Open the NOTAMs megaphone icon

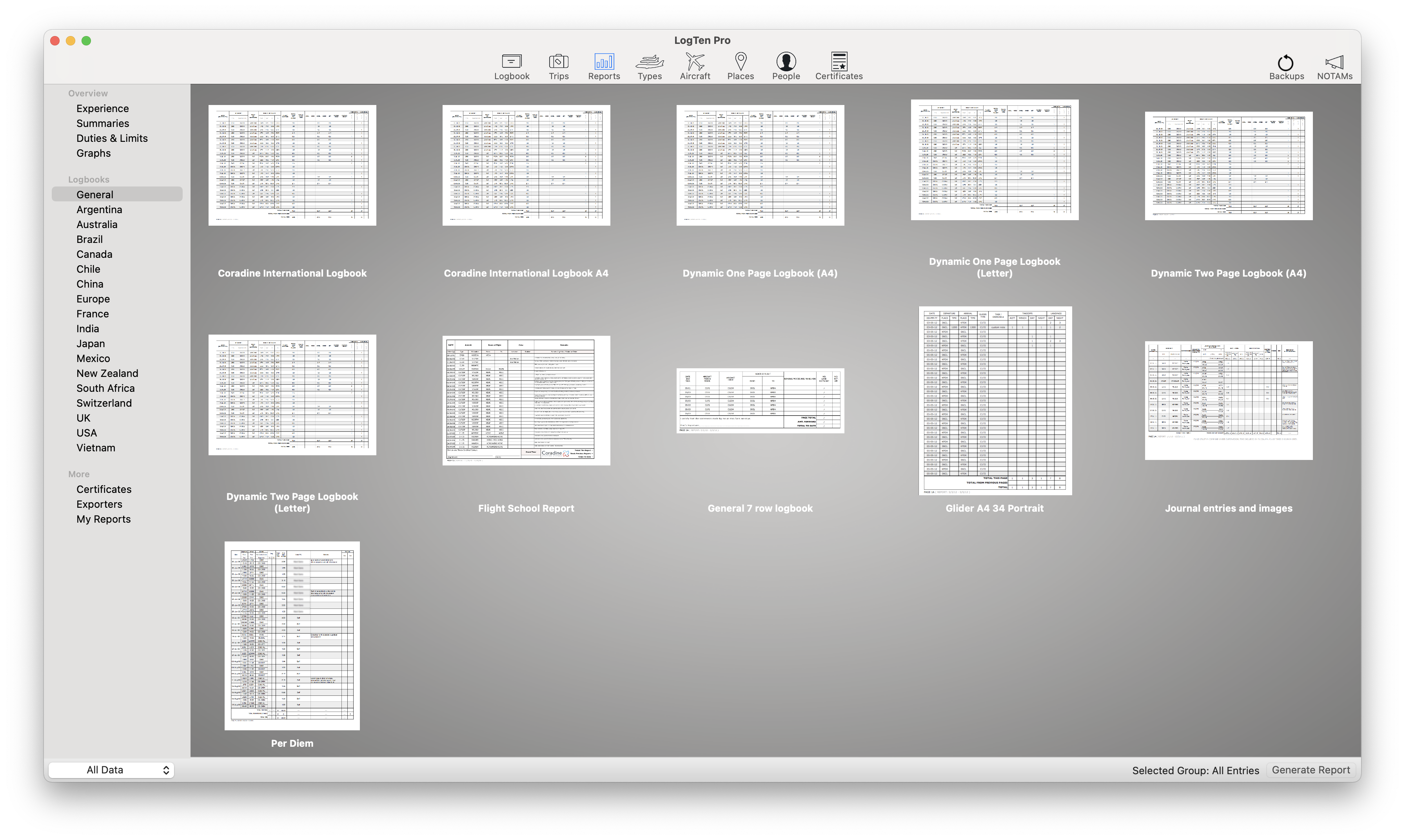click(x=1334, y=67)
